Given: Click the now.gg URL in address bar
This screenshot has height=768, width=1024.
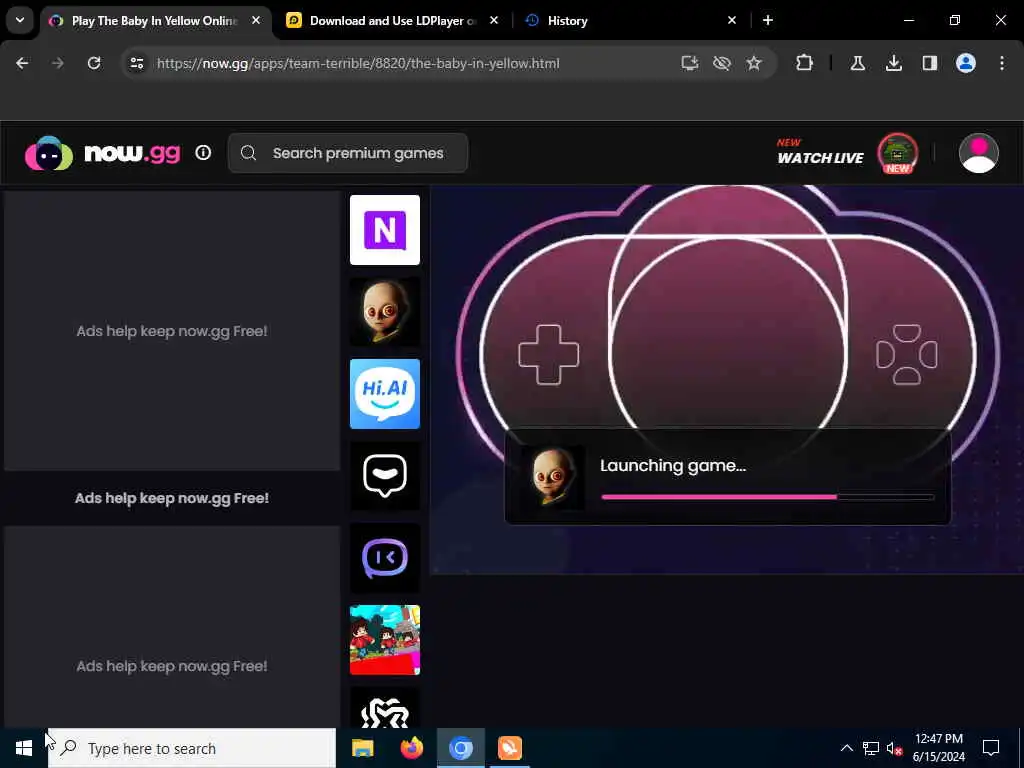Looking at the screenshot, I should (x=358, y=63).
